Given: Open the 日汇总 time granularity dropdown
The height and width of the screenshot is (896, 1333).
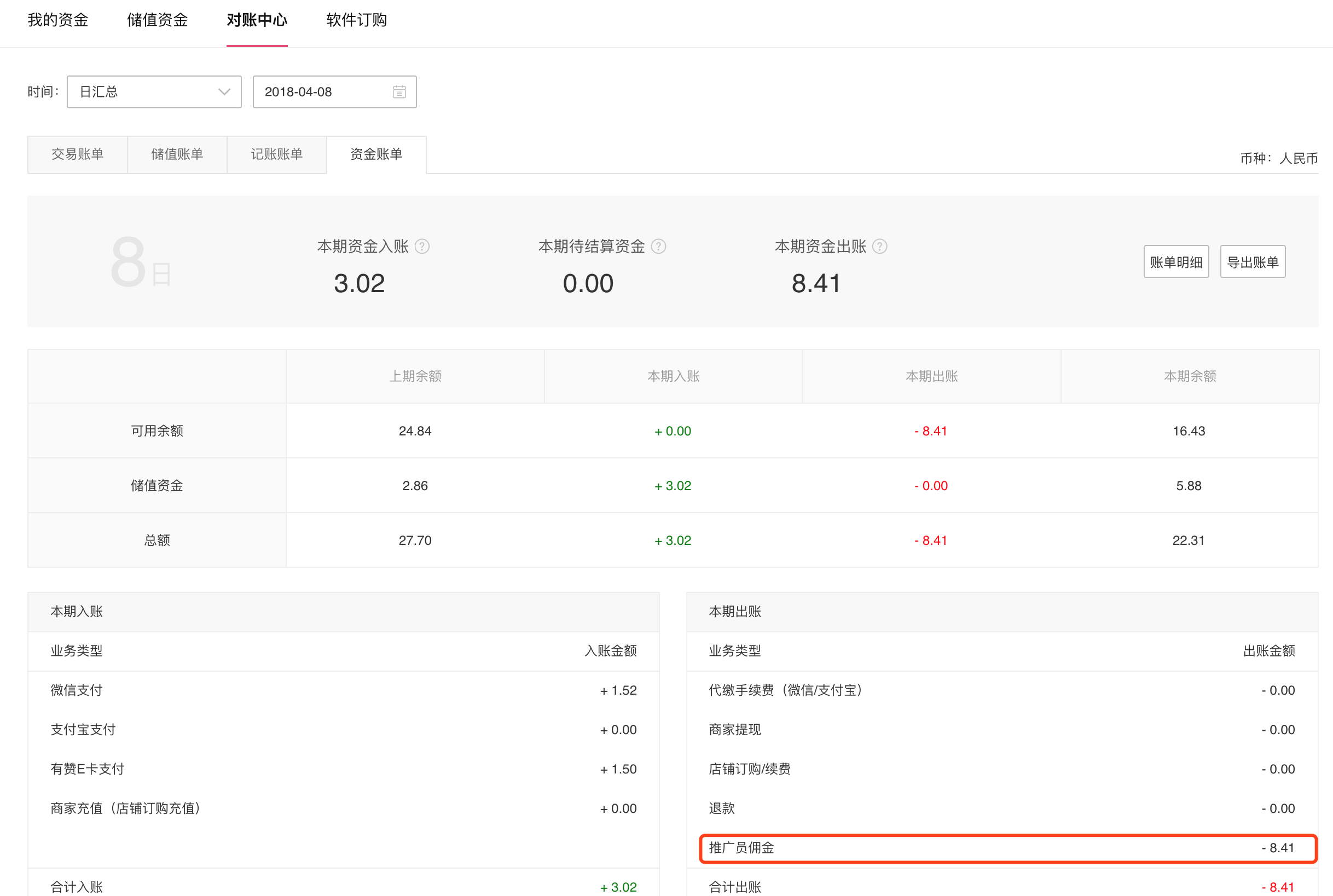Looking at the screenshot, I should point(153,91).
